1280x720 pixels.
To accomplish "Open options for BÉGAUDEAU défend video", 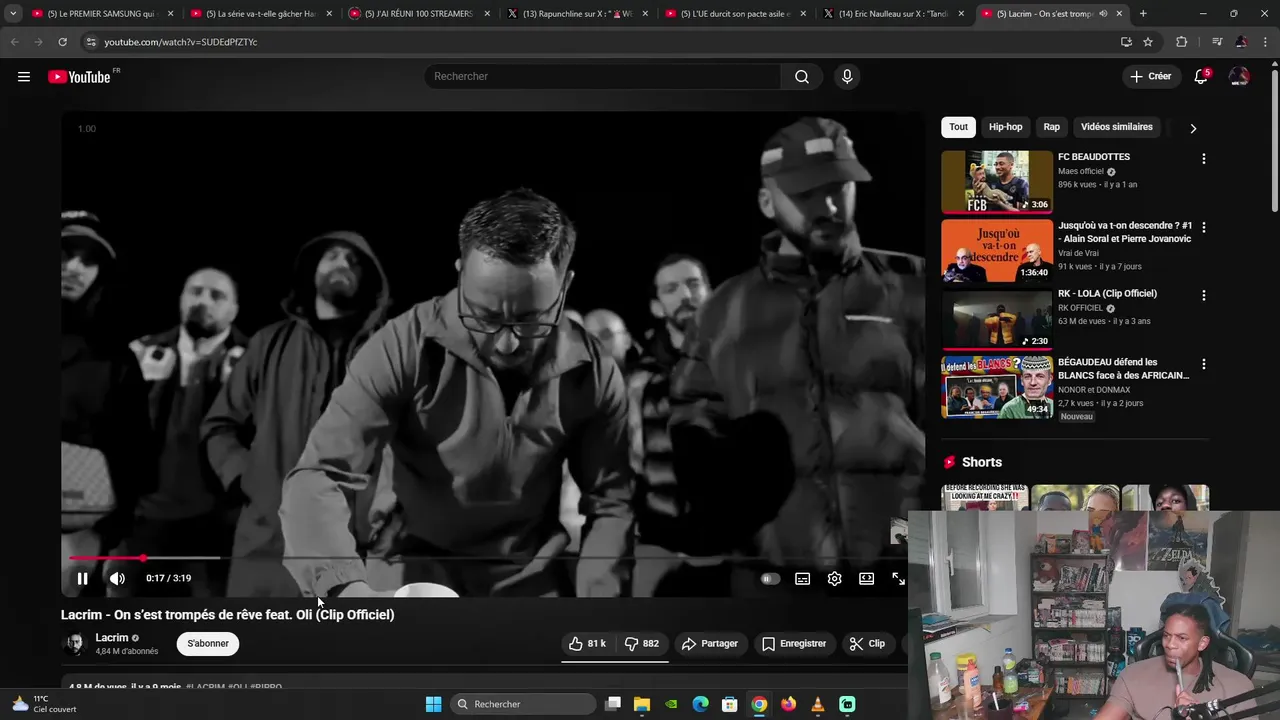I will point(1203,364).
